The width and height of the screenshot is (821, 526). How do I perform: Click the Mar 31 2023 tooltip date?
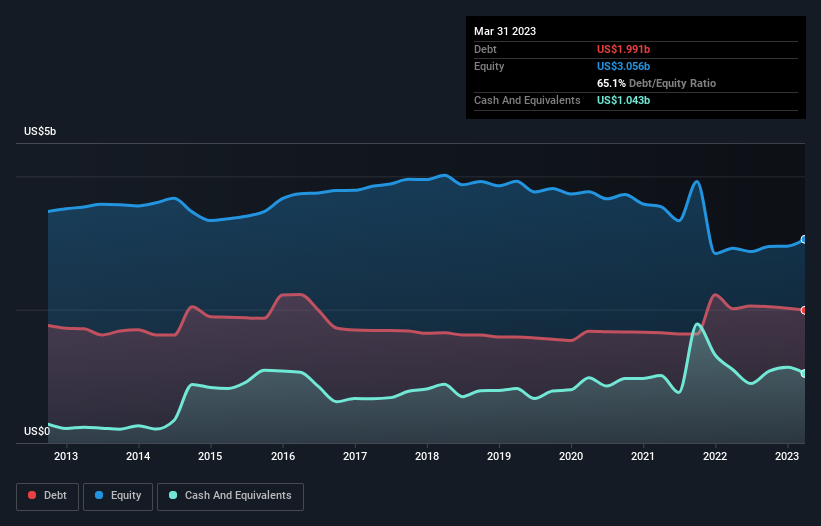(x=505, y=31)
